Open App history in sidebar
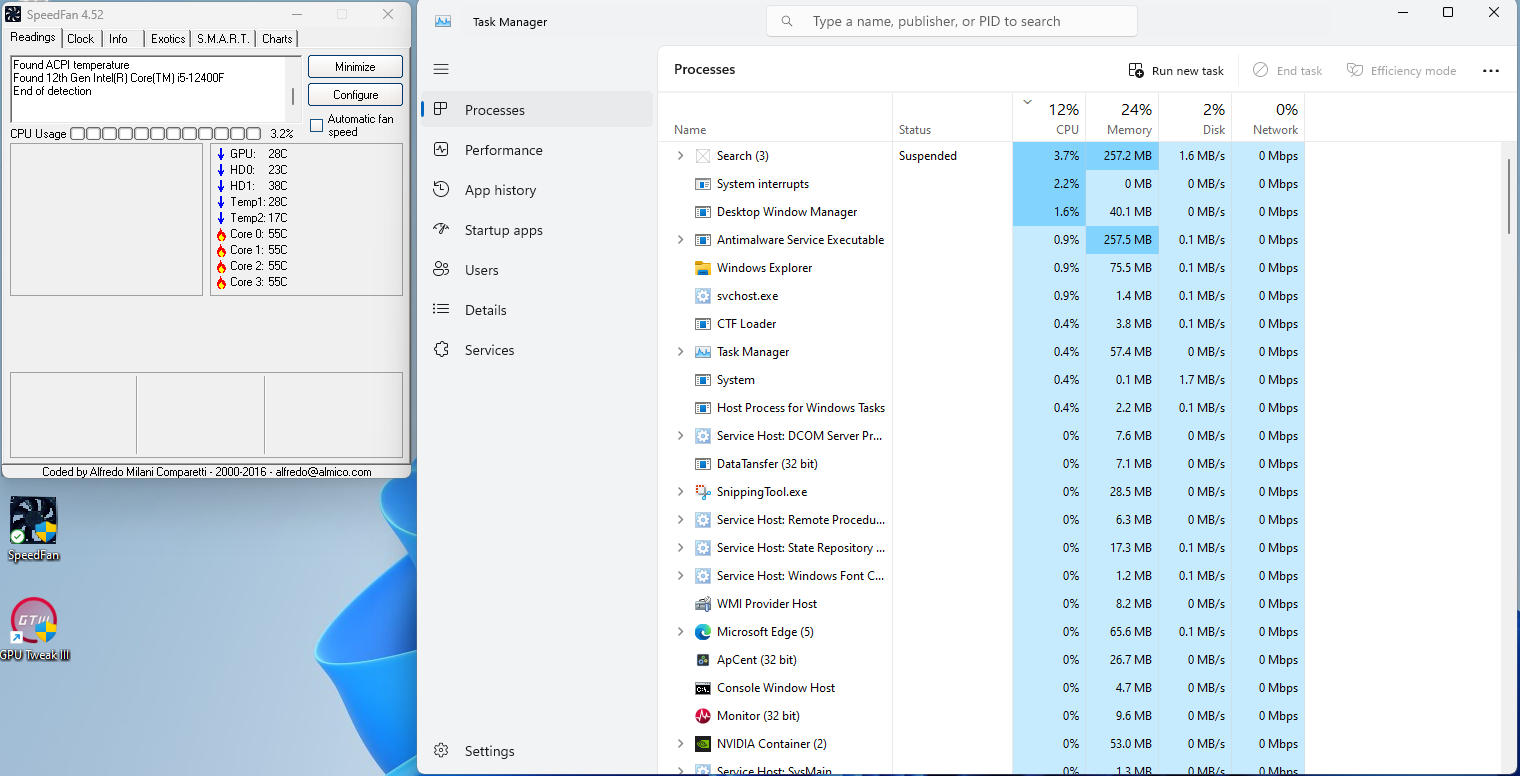The width and height of the screenshot is (1520, 776). [x=537, y=190]
